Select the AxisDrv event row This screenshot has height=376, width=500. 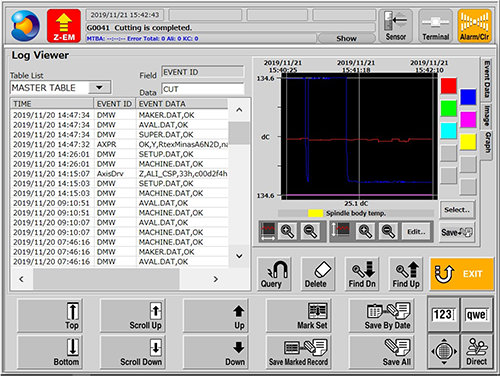point(120,174)
